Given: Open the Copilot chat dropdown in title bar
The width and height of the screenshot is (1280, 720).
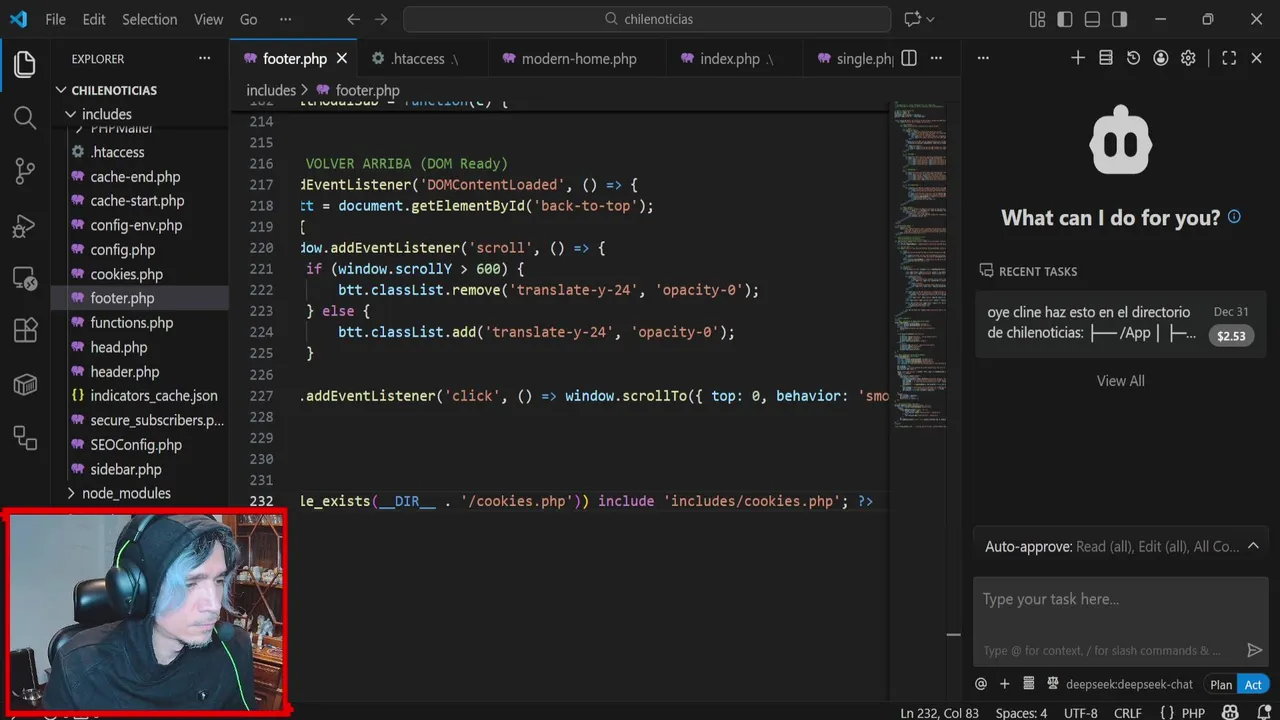Looking at the screenshot, I should [931, 19].
